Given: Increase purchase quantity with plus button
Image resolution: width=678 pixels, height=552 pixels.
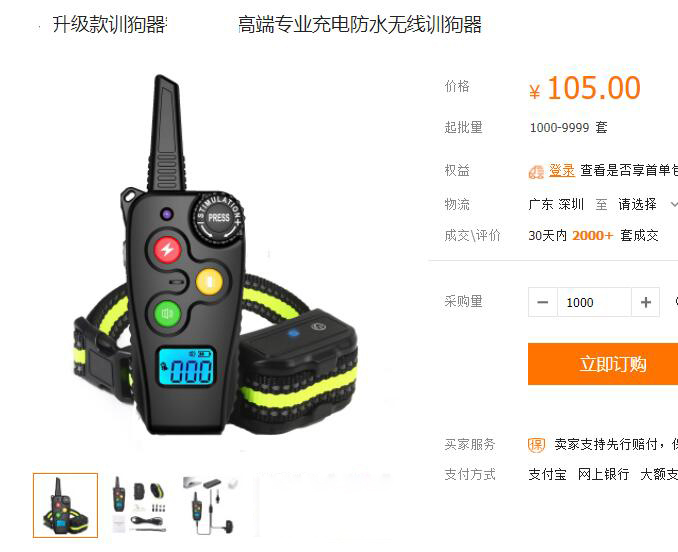Looking at the screenshot, I should click(646, 302).
